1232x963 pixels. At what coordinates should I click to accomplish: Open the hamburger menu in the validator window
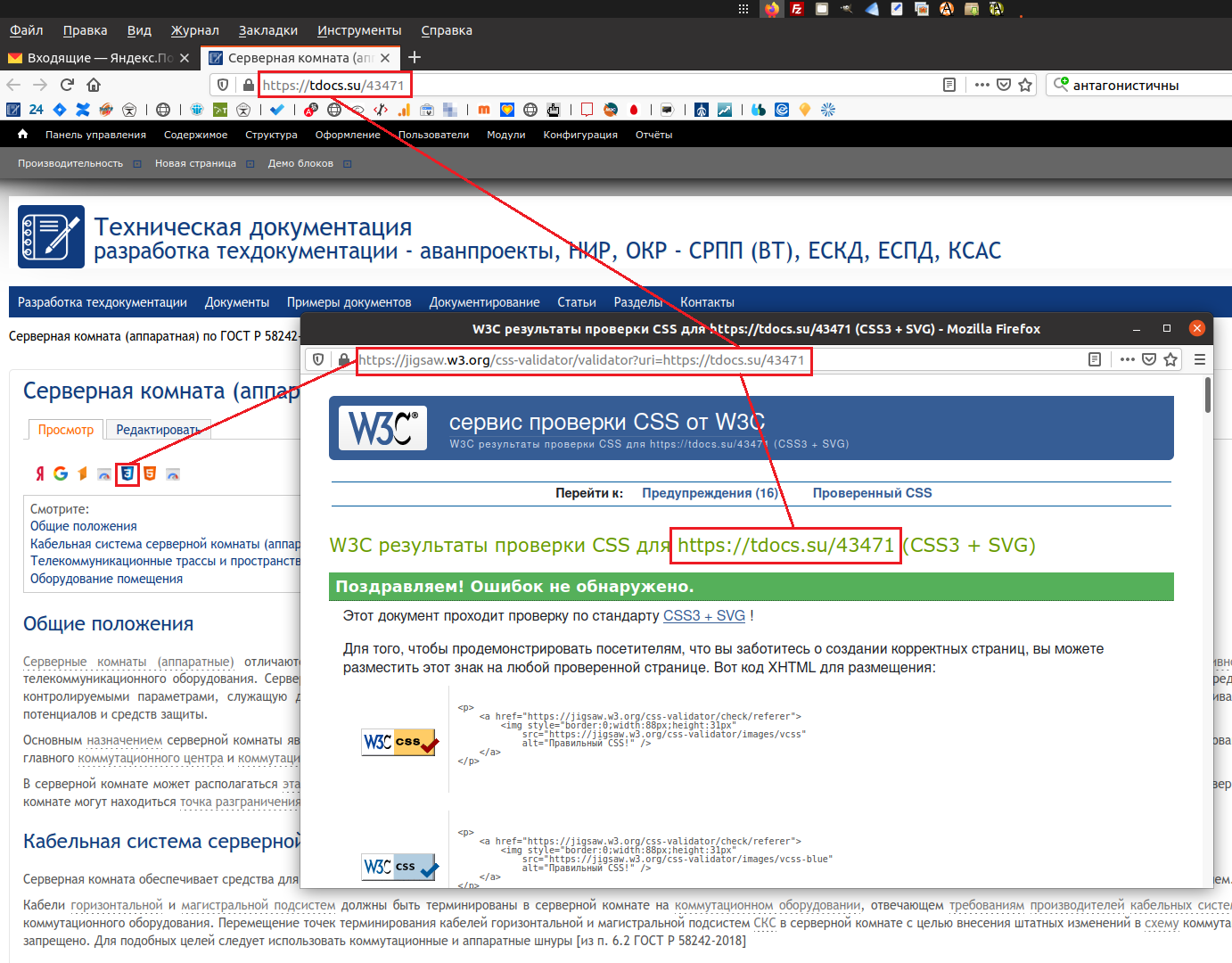click(1200, 359)
